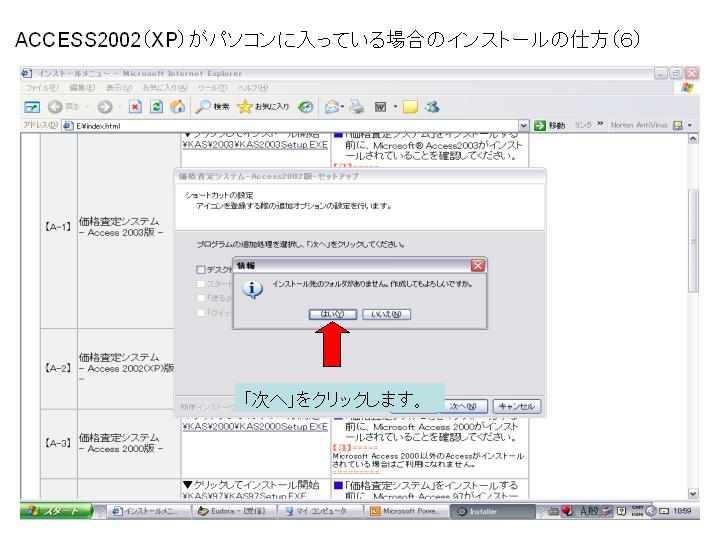
Task: Click the 次へ(N) button in setup
Action: 463,406
